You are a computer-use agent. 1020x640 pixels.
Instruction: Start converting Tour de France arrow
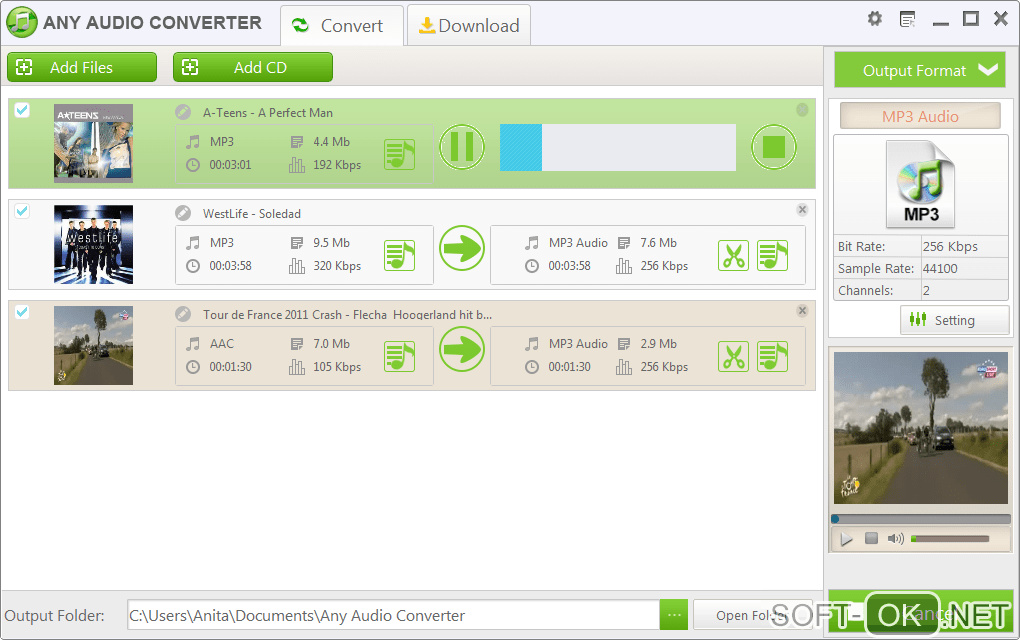click(x=462, y=349)
